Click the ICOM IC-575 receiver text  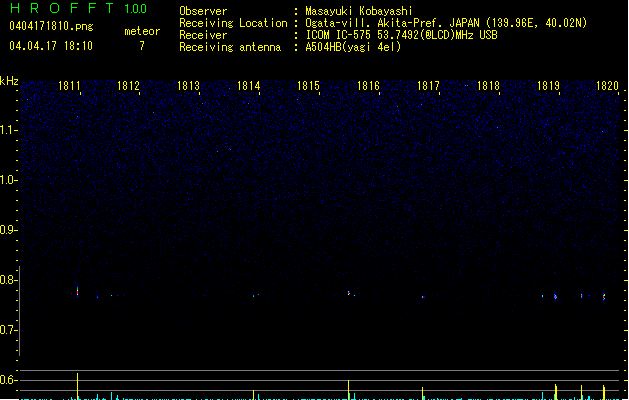point(401,35)
